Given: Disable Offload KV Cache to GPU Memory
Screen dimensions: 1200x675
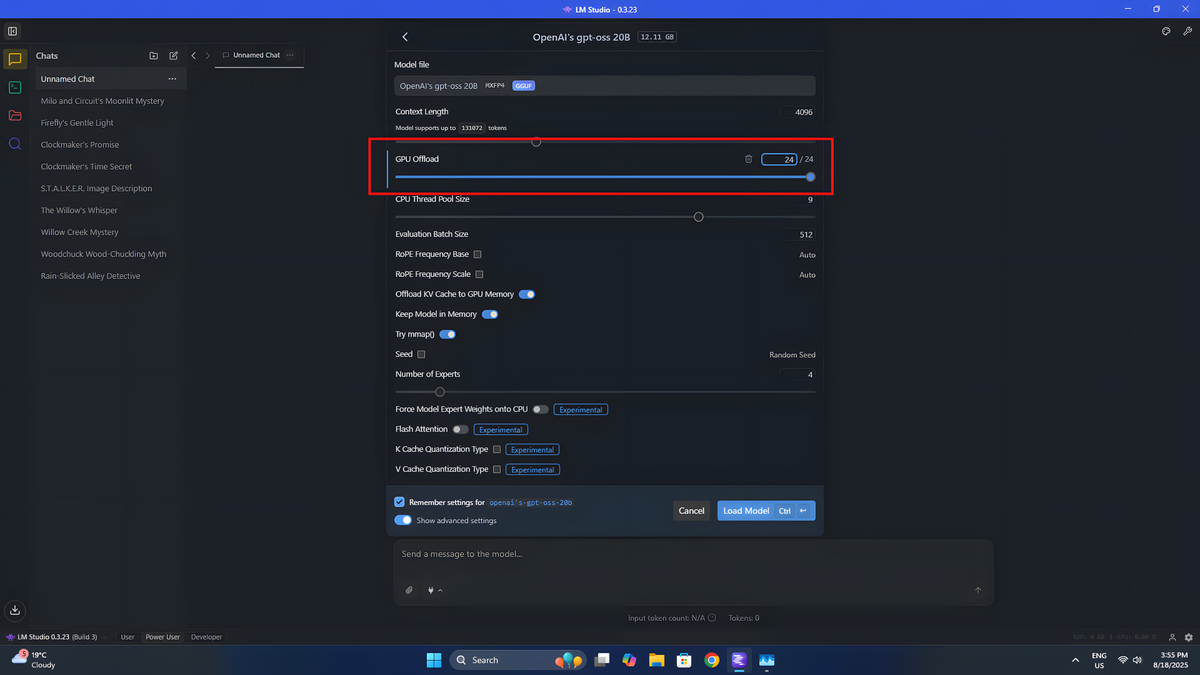Looking at the screenshot, I should (527, 294).
